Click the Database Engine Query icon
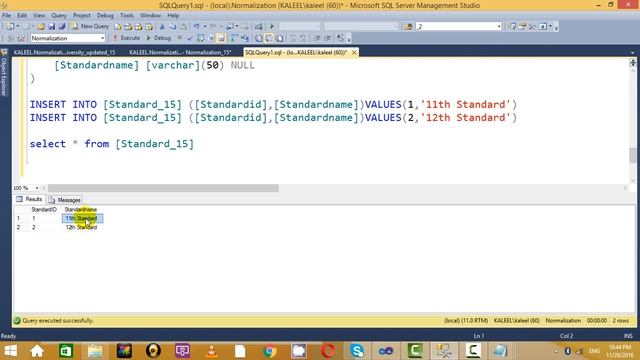Viewport: 640px width, 360px height. pyautogui.click(x=118, y=27)
